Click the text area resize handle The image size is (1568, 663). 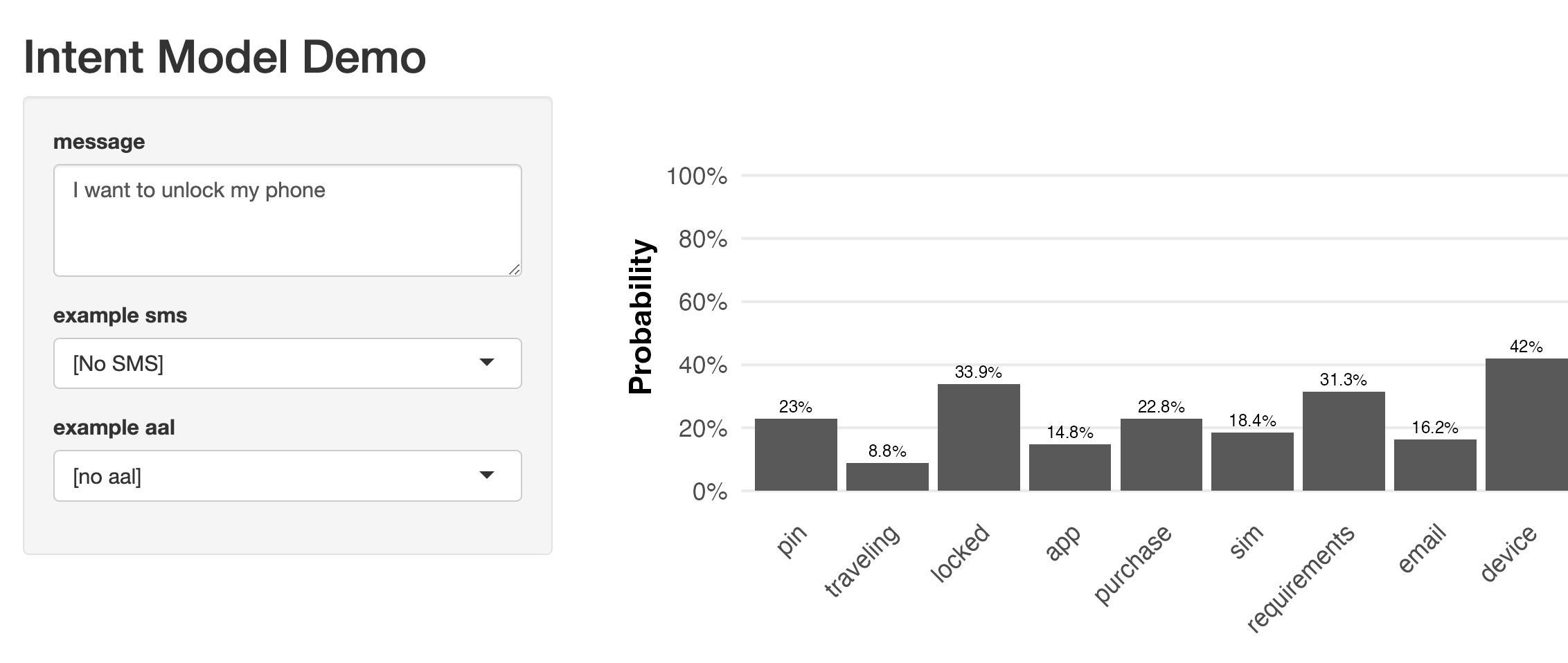(514, 269)
